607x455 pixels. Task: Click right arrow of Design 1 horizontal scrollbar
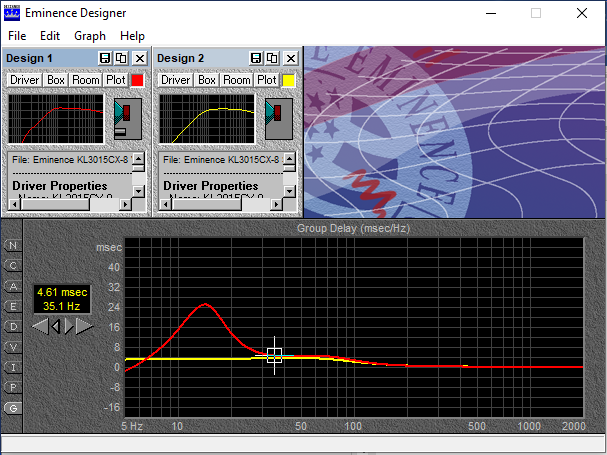pos(125,204)
